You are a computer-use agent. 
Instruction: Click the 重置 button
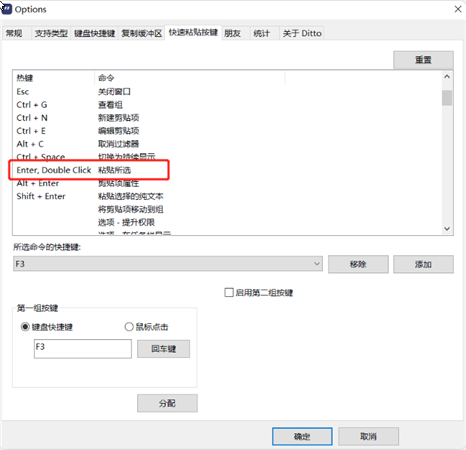(x=423, y=60)
